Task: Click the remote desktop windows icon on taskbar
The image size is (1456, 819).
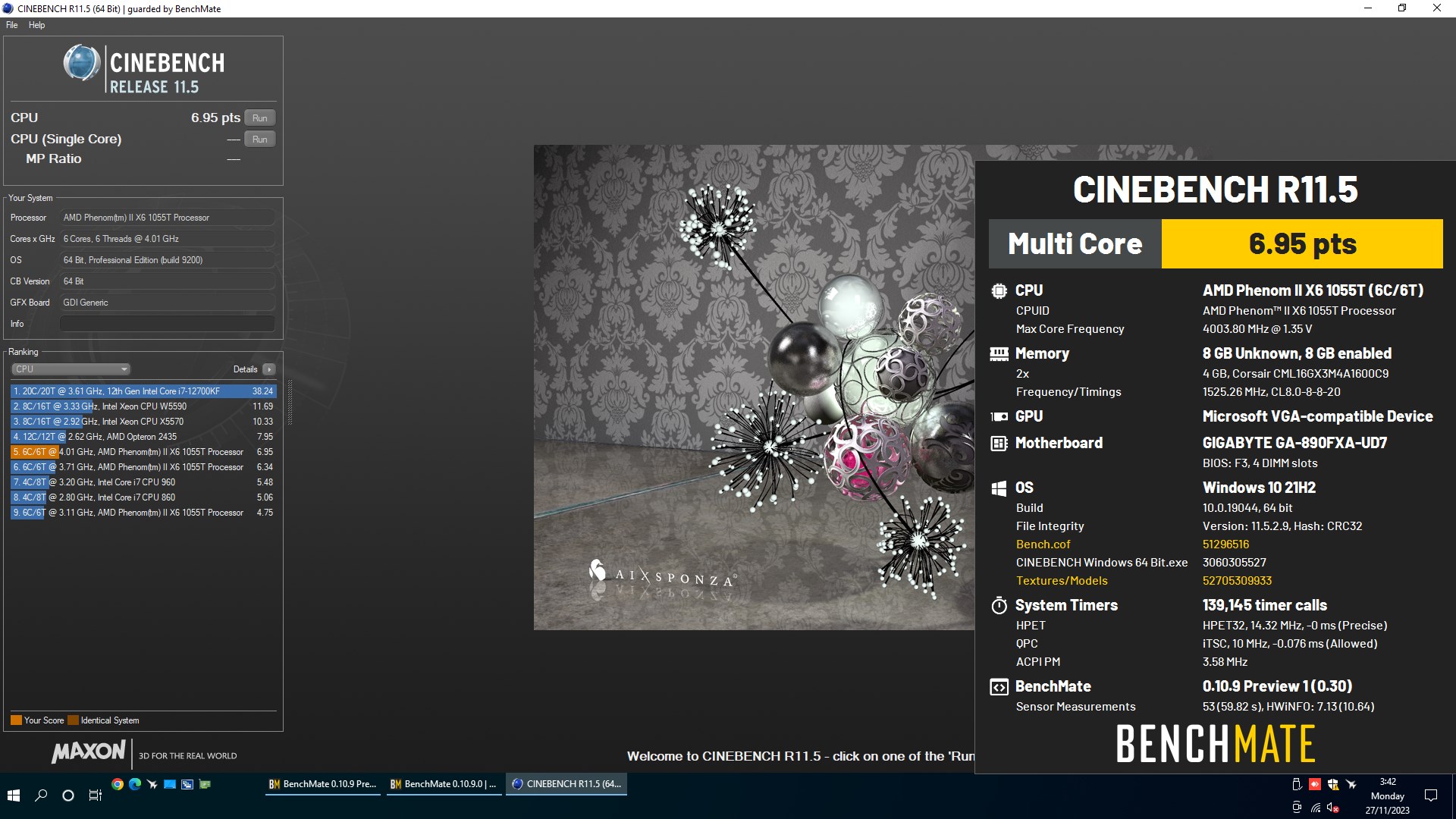Action: [187, 784]
